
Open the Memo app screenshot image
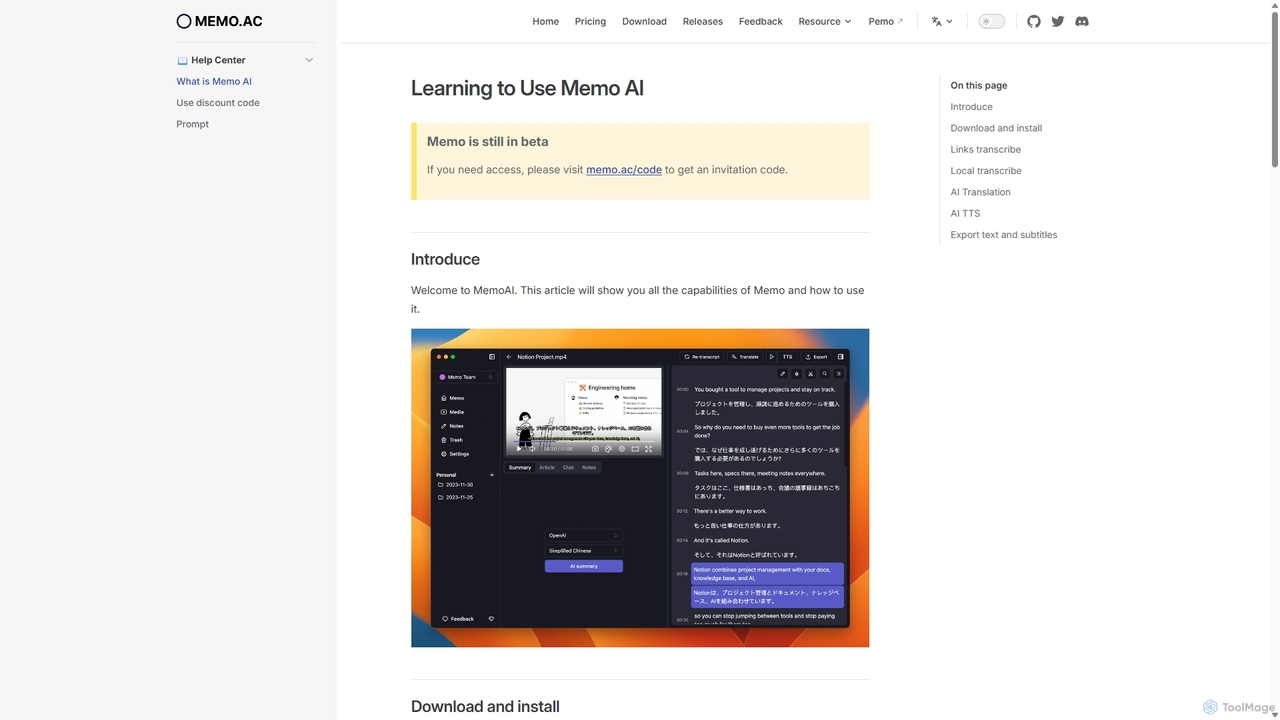(x=640, y=488)
